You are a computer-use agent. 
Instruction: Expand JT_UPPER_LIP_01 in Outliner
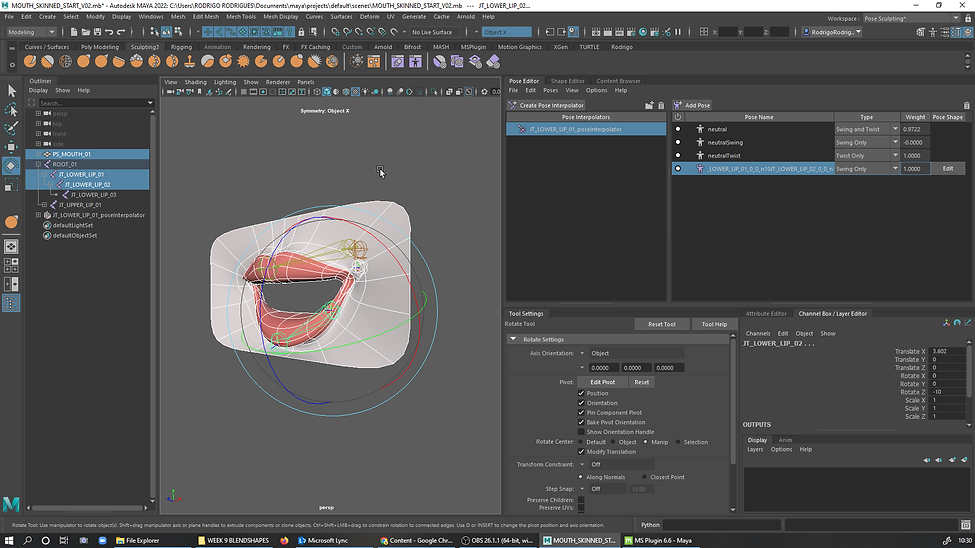[x=44, y=205]
